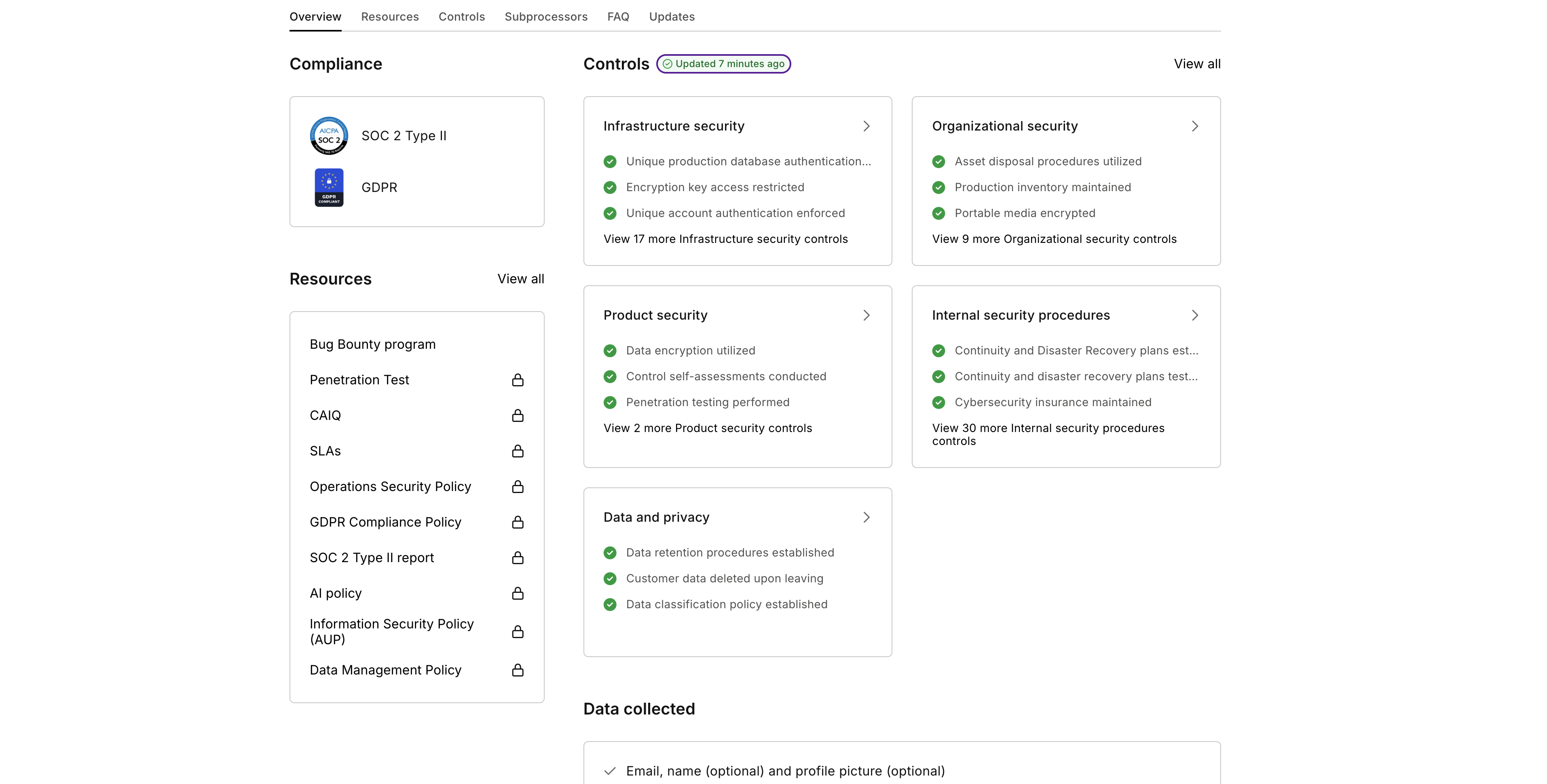The height and width of the screenshot is (784, 1547).
Task: Click the checkmark beside Data retention procedures established
Action: (610, 552)
